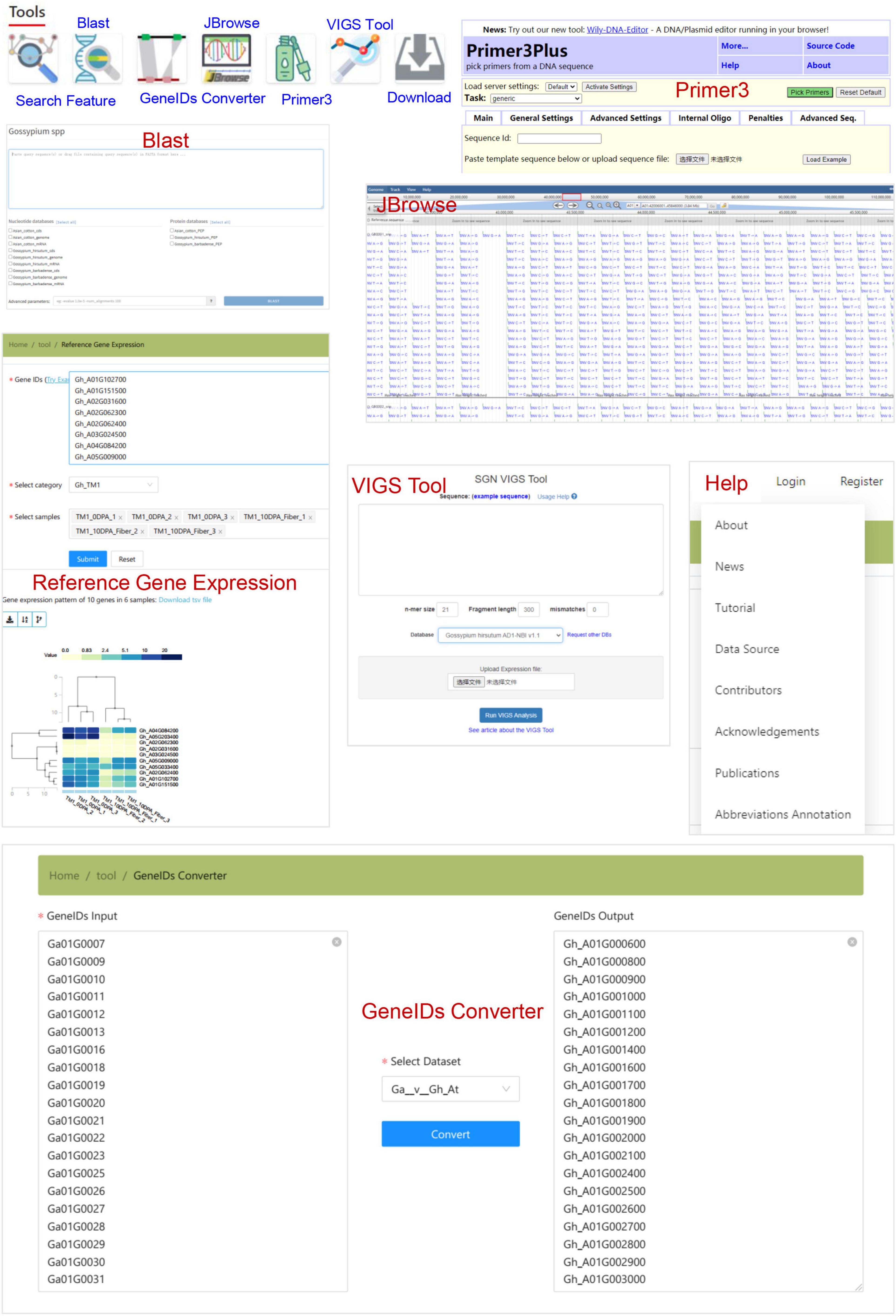
Task: Click the Blast query sequence text area
Action: coord(166,179)
